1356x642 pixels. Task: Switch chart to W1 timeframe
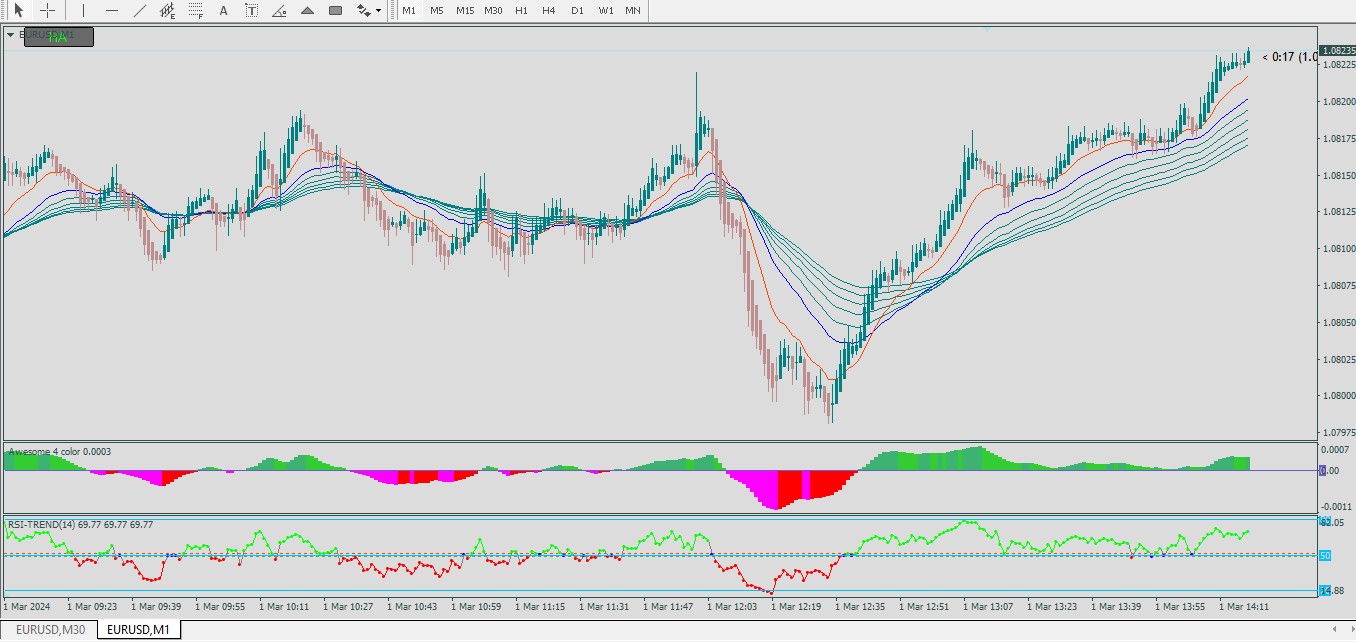click(606, 10)
